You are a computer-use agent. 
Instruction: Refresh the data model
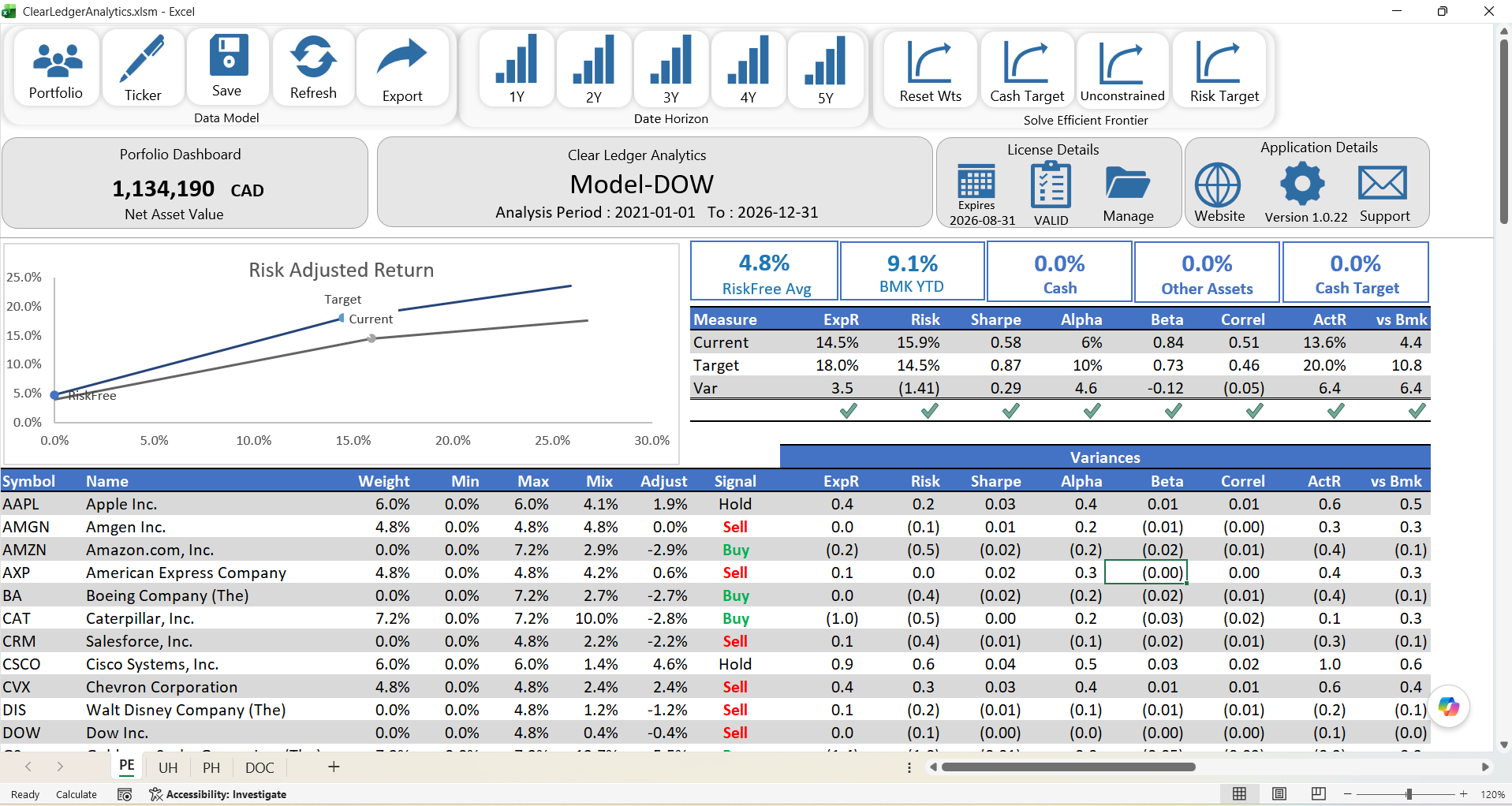pyautogui.click(x=313, y=58)
